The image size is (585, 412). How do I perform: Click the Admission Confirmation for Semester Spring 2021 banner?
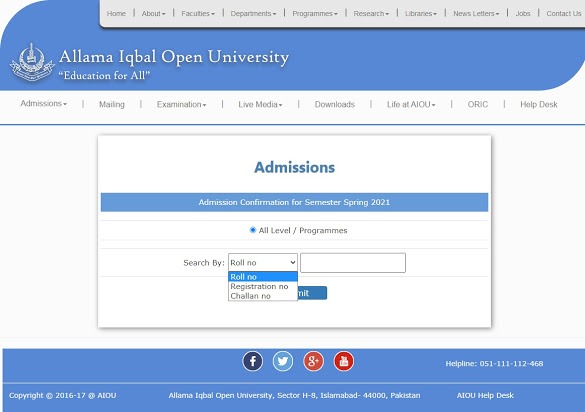(x=294, y=202)
